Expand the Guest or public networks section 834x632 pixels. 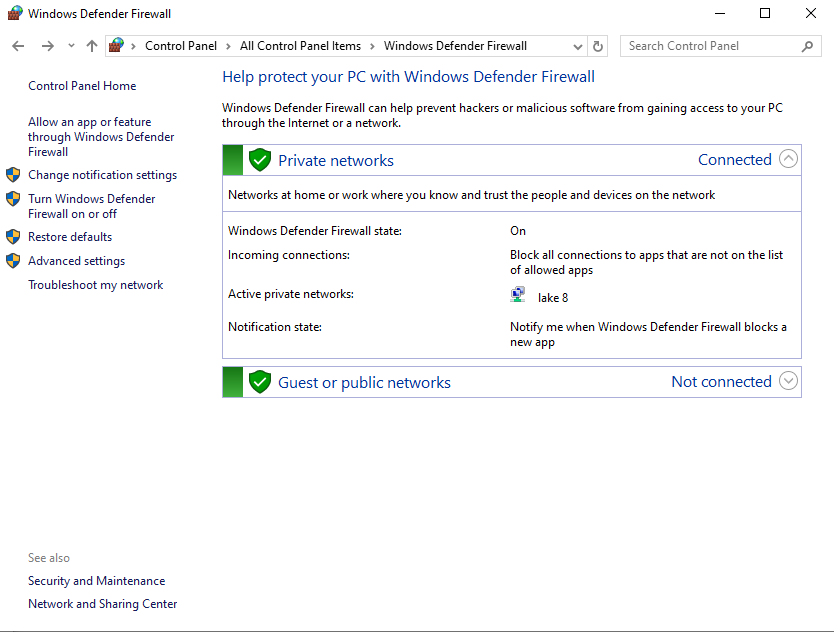click(788, 381)
